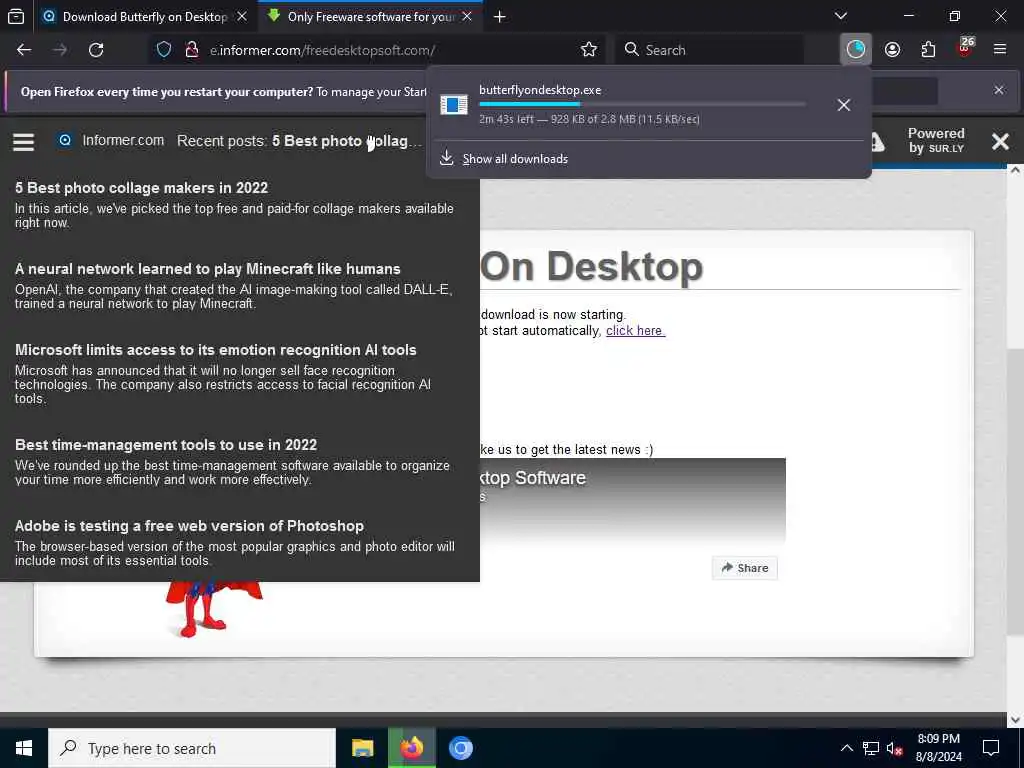Screen dimensions: 1024x768
Task: Open the tracking protection shield icon
Action: tap(164, 50)
